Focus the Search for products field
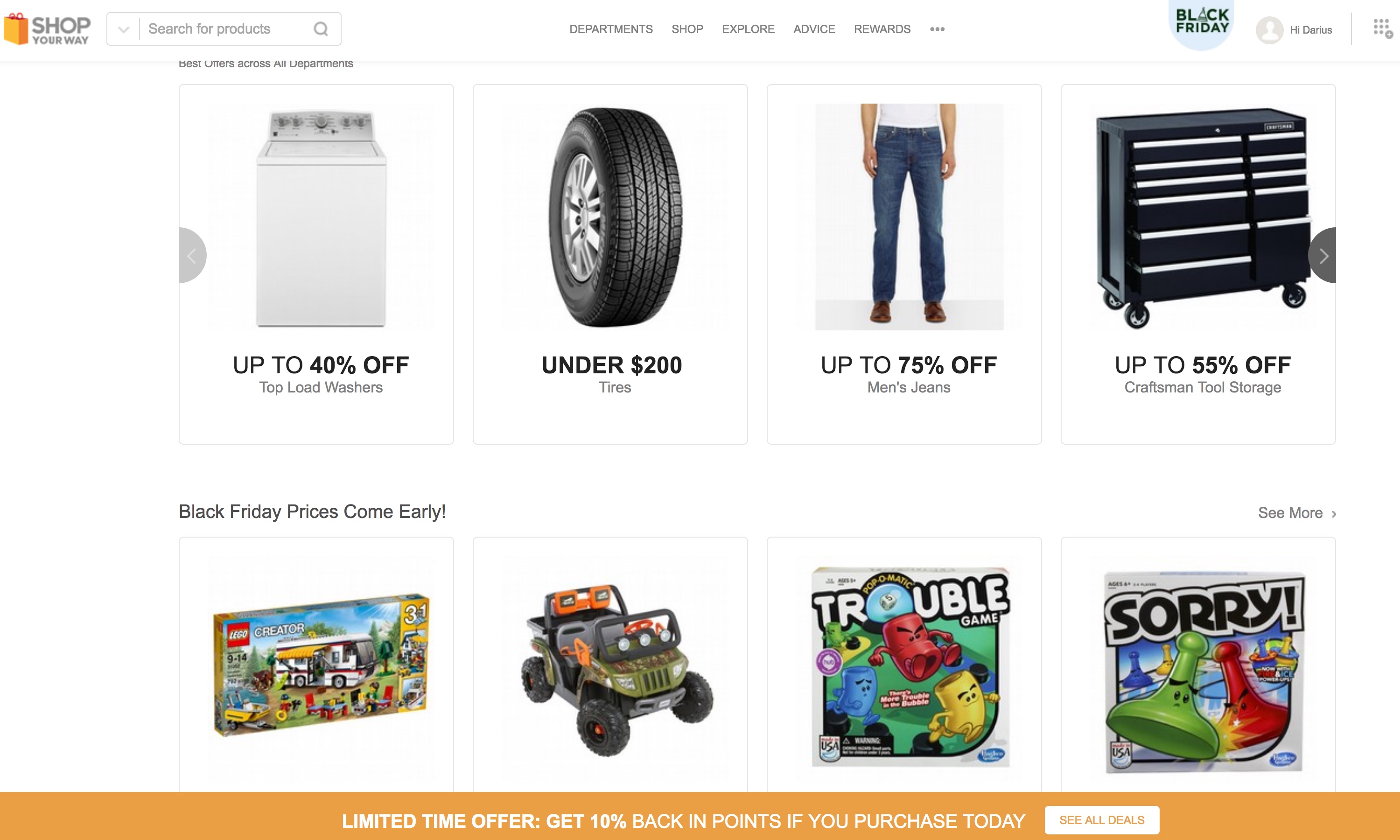This screenshot has width=1400, height=840. (x=226, y=29)
